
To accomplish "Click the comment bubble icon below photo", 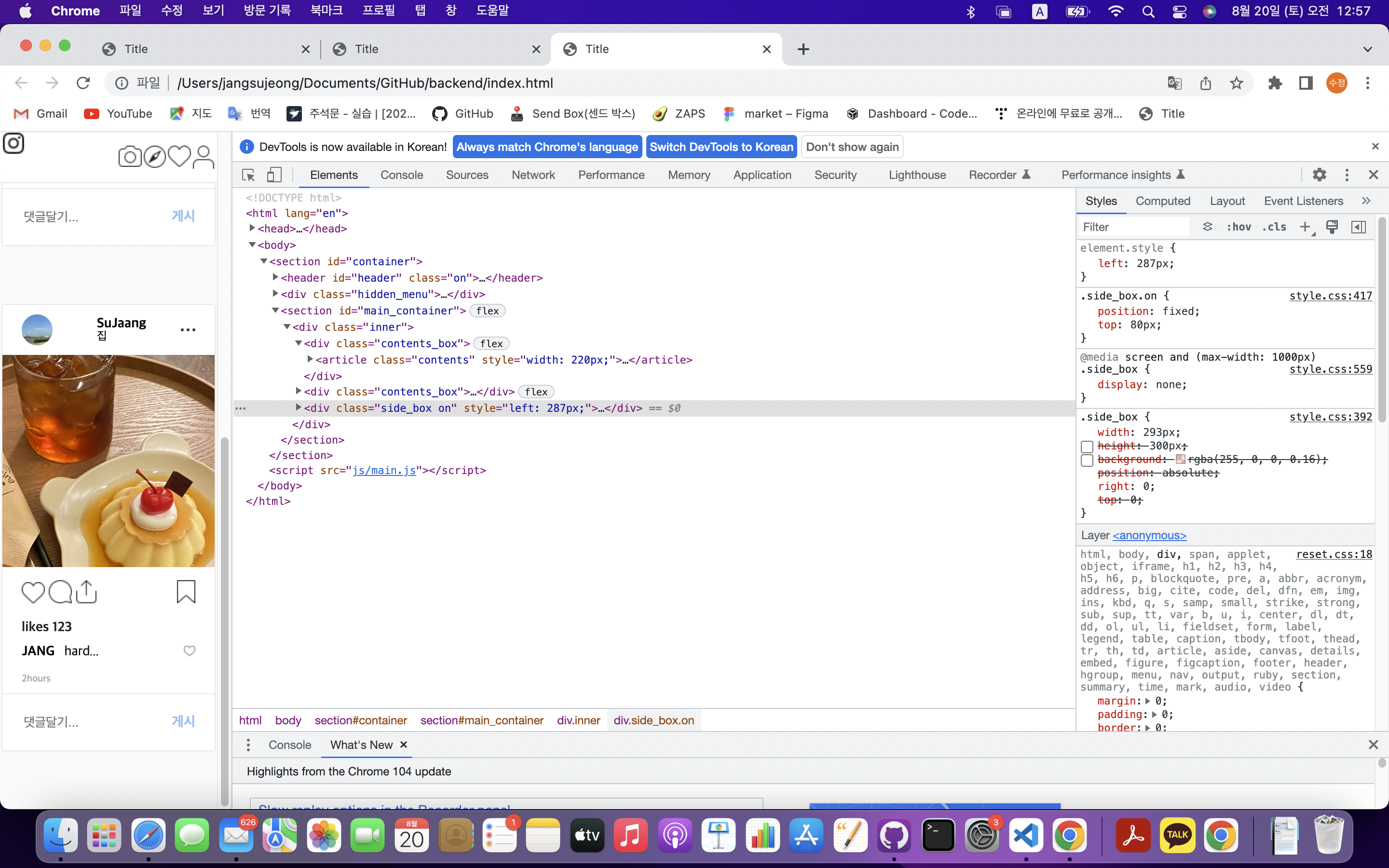I will pyautogui.click(x=60, y=592).
